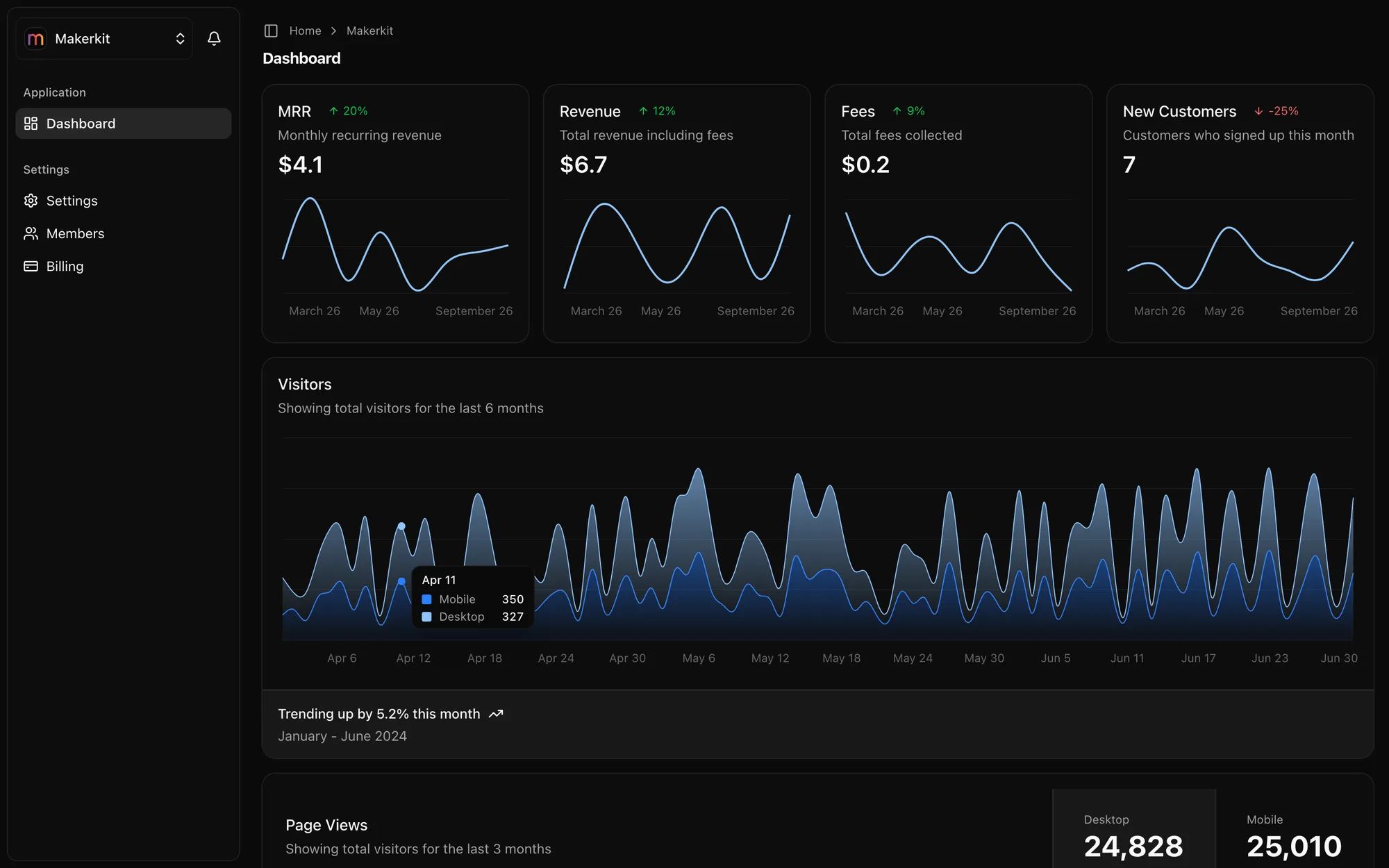The image size is (1389, 868).
Task: Click New Customers downward arrow icon
Action: (x=1258, y=111)
